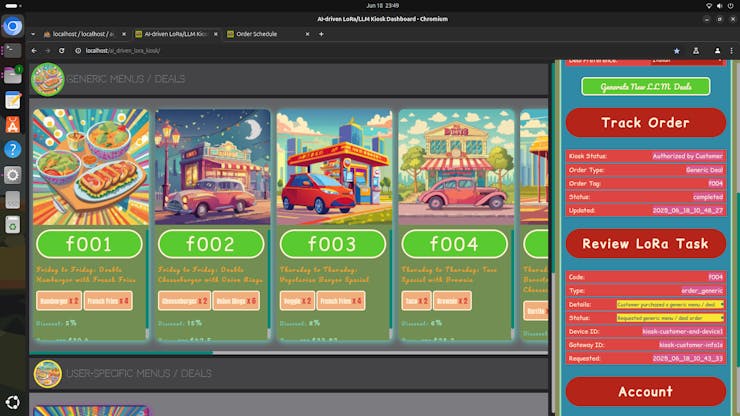Expand the Deal Preference dropdown
The height and width of the screenshot is (416, 740).
point(686,60)
